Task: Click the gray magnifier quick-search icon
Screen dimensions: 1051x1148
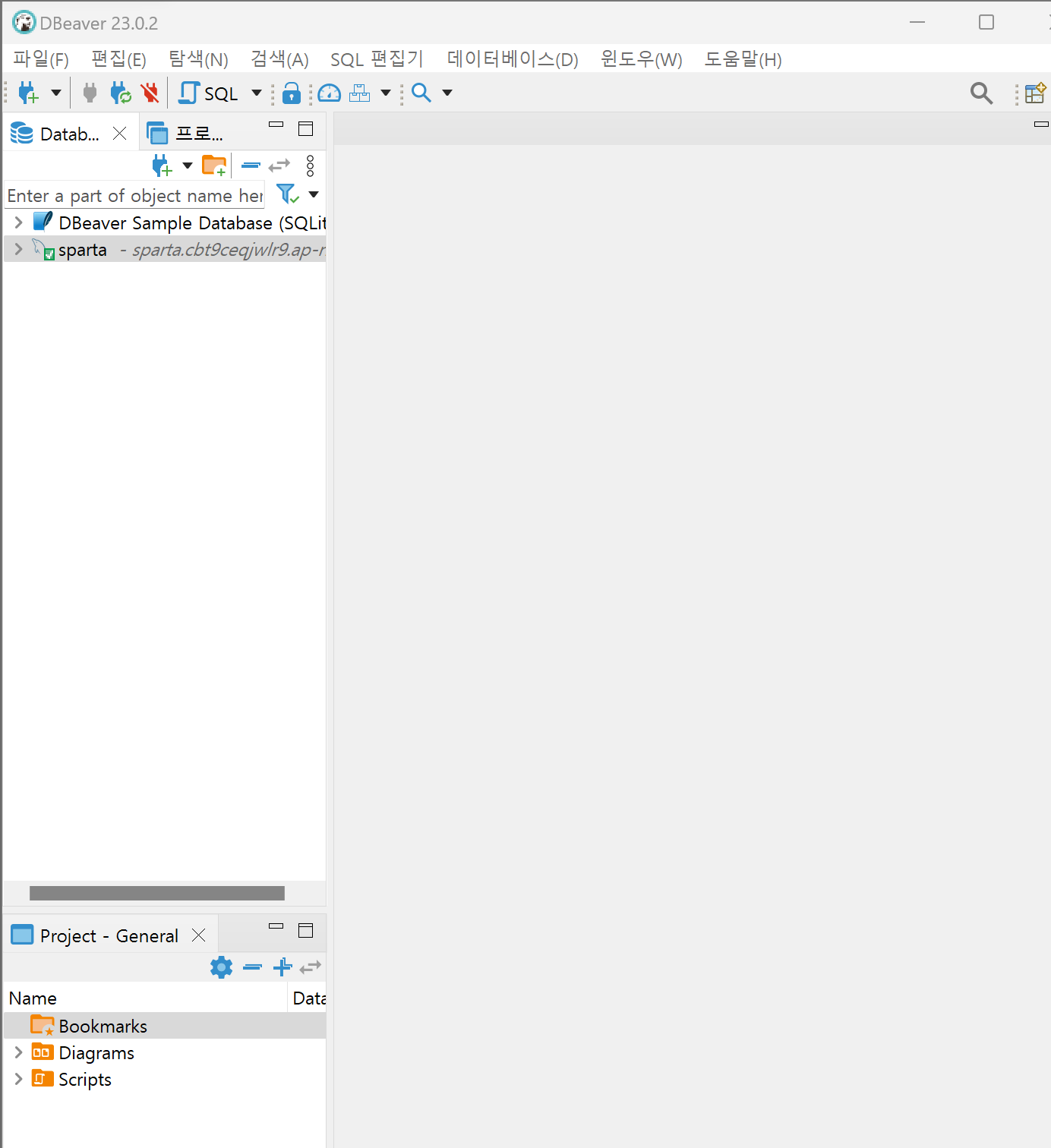Action: click(x=982, y=93)
